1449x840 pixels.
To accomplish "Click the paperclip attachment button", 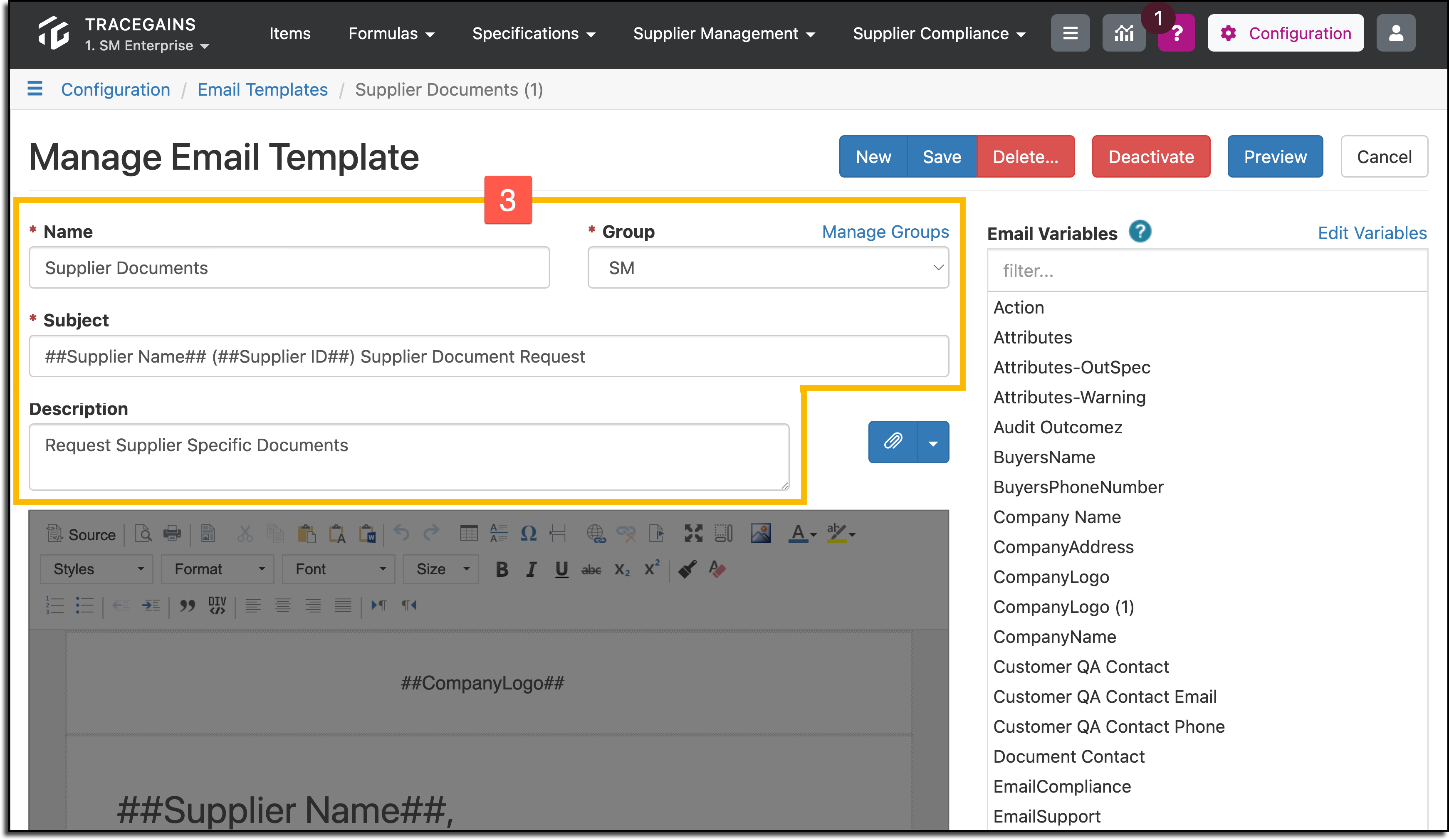I will click(893, 442).
